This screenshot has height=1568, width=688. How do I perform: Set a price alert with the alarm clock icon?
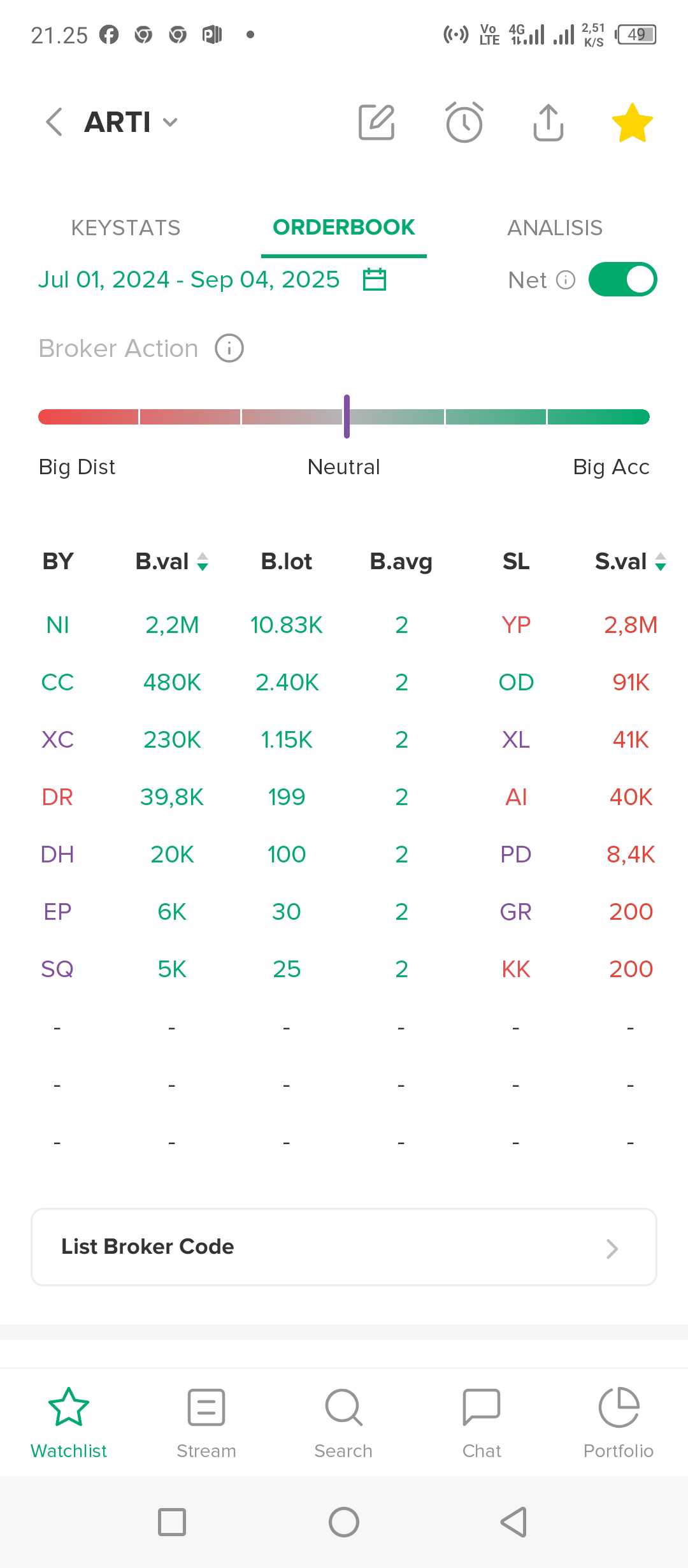coord(464,122)
